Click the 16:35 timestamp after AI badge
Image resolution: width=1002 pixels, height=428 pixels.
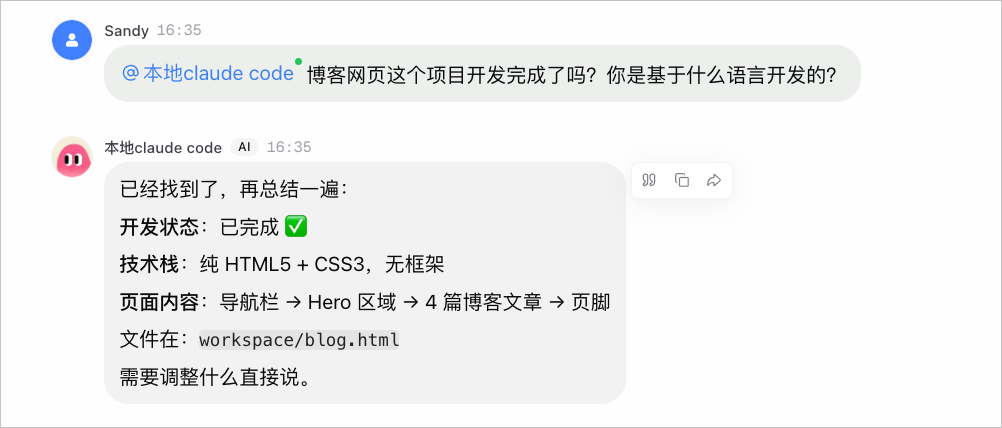(x=289, y=148)
